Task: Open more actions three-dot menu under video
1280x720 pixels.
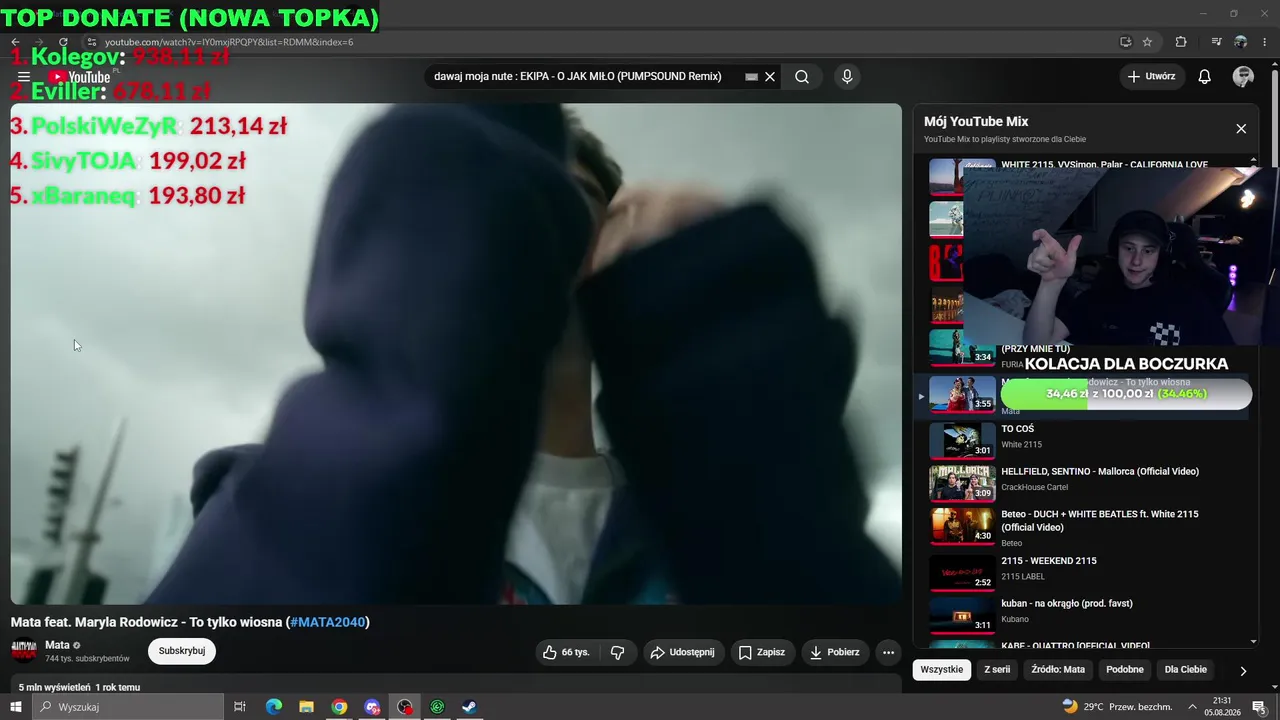Action: [888, 652]
